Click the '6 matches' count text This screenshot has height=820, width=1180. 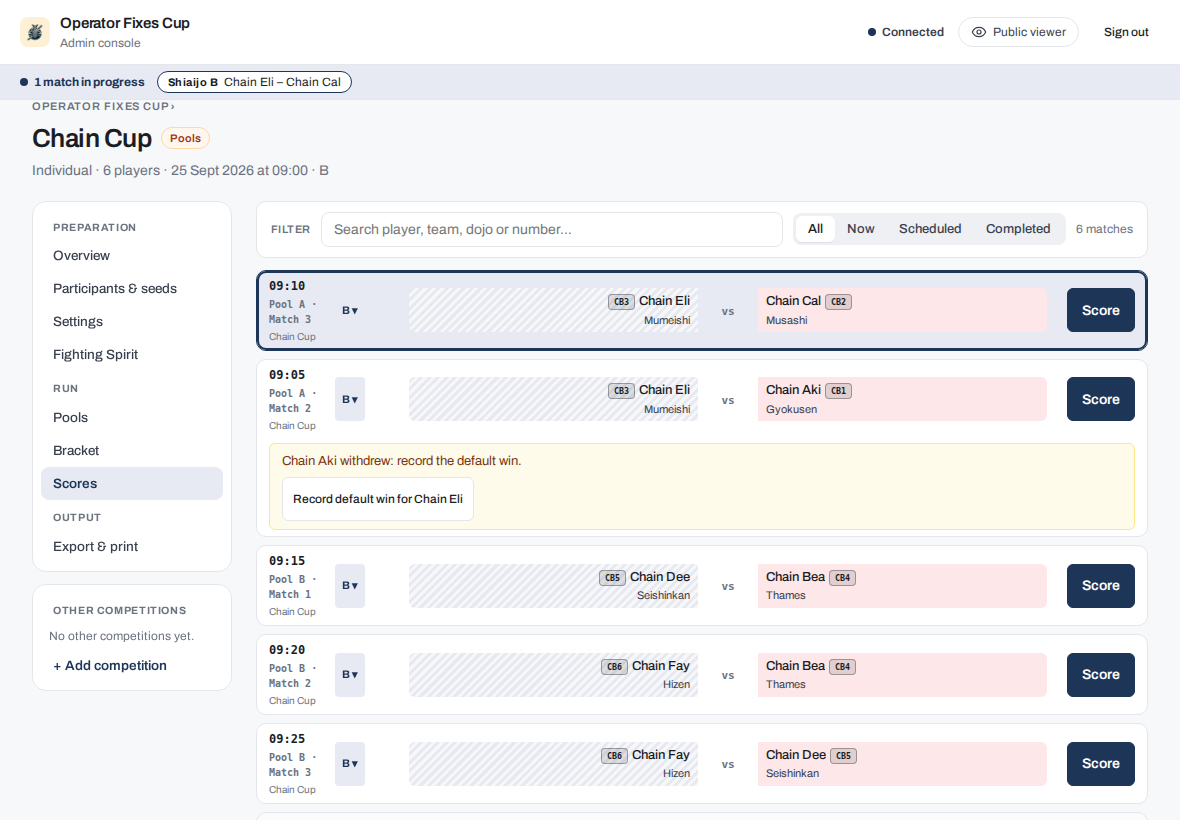click(x=1104, y=229)
